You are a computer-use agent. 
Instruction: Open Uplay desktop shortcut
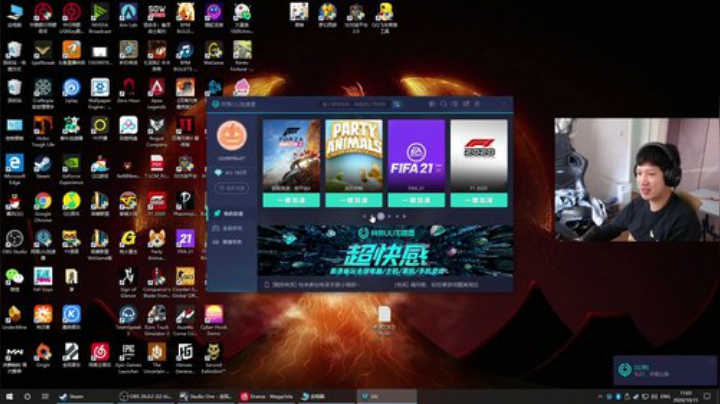pos(71,90)
